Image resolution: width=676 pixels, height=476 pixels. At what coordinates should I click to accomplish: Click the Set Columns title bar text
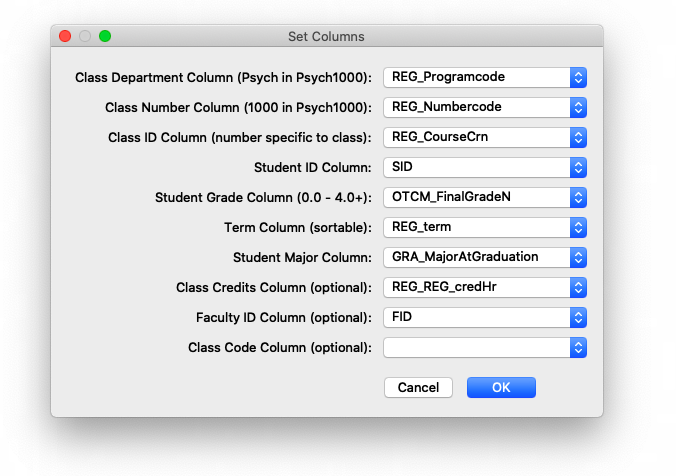tap(326, 37)
